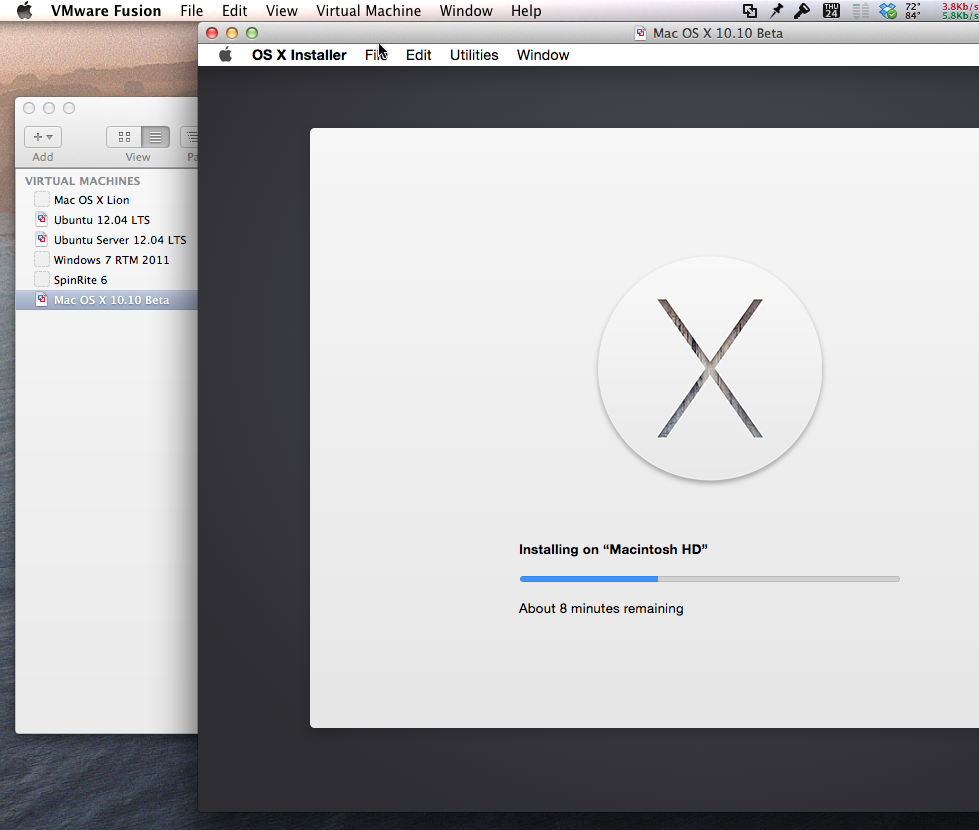Open the Help menu
This screenshot has width=979, height=830.
click(526, 11)
